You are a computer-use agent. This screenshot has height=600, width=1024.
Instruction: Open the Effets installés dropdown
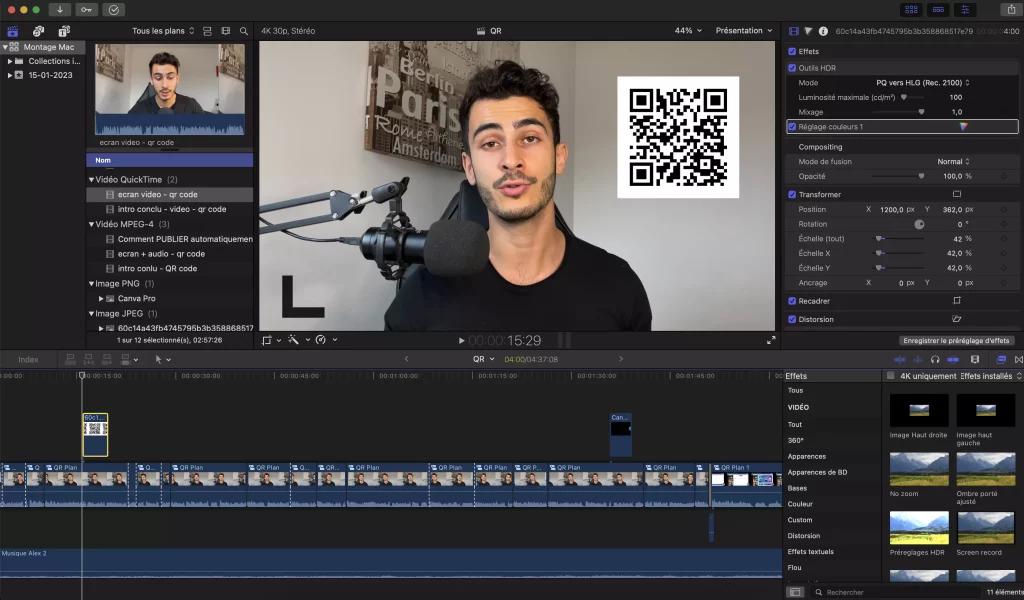coord(991,376)
